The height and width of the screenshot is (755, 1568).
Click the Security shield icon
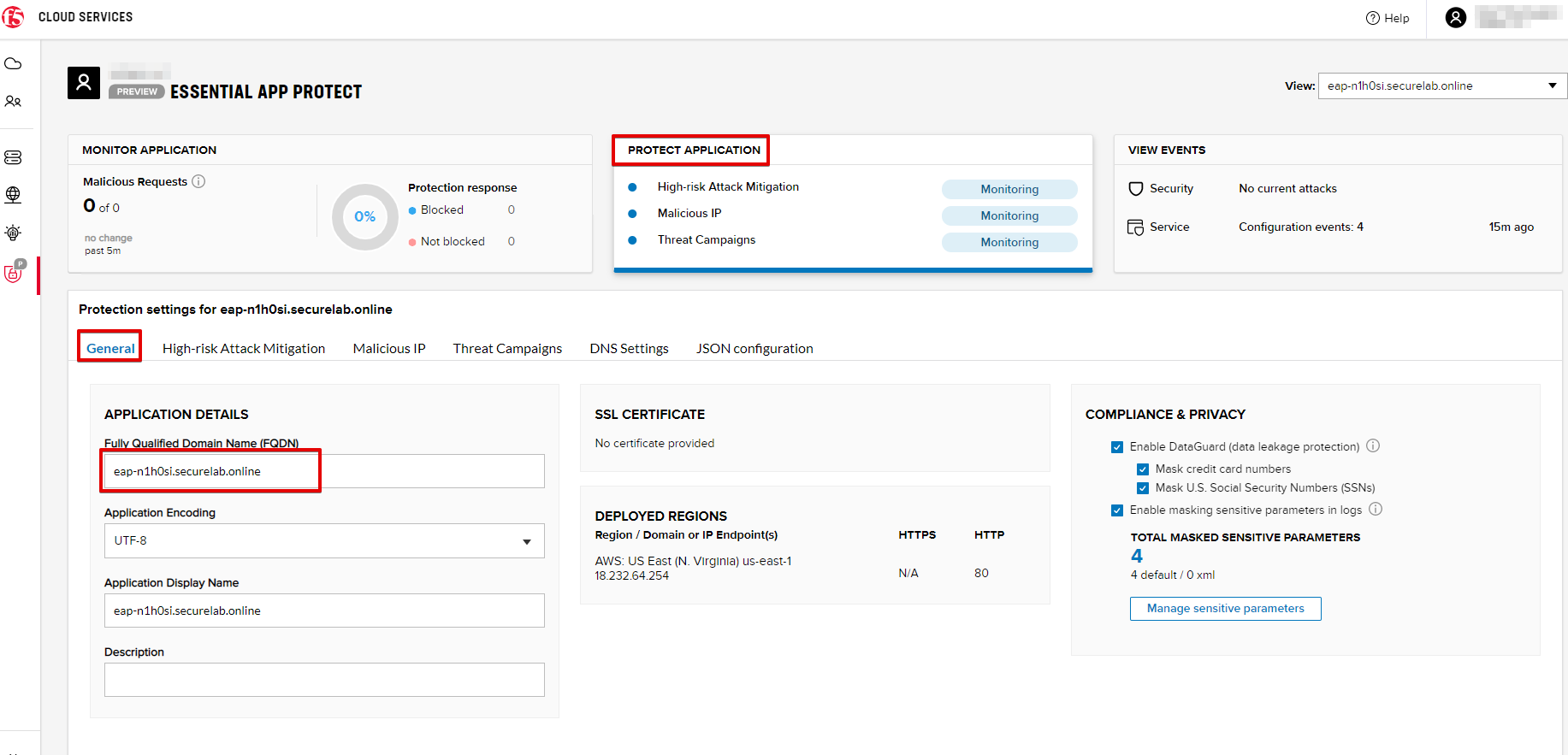coord(1136,189)
